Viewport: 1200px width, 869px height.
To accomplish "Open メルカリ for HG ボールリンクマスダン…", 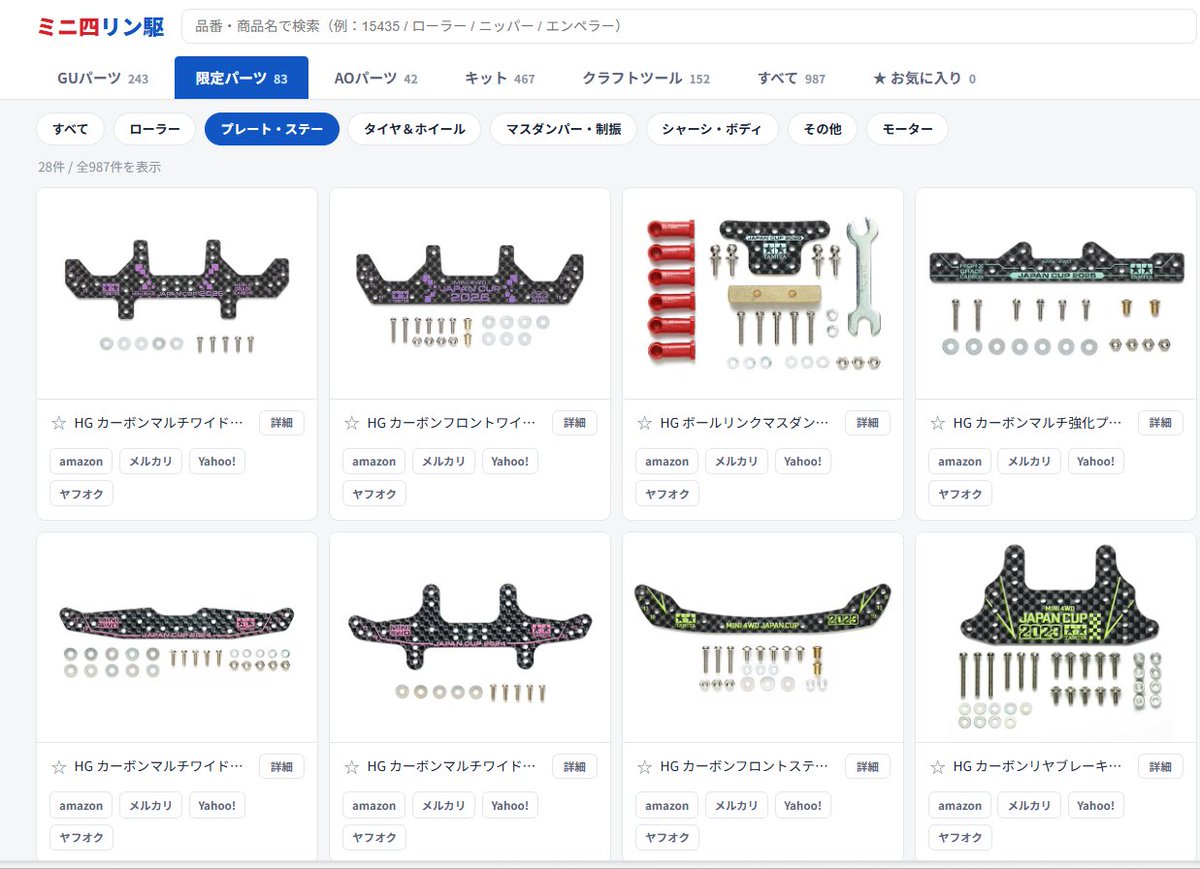I will tap(737, 461).
